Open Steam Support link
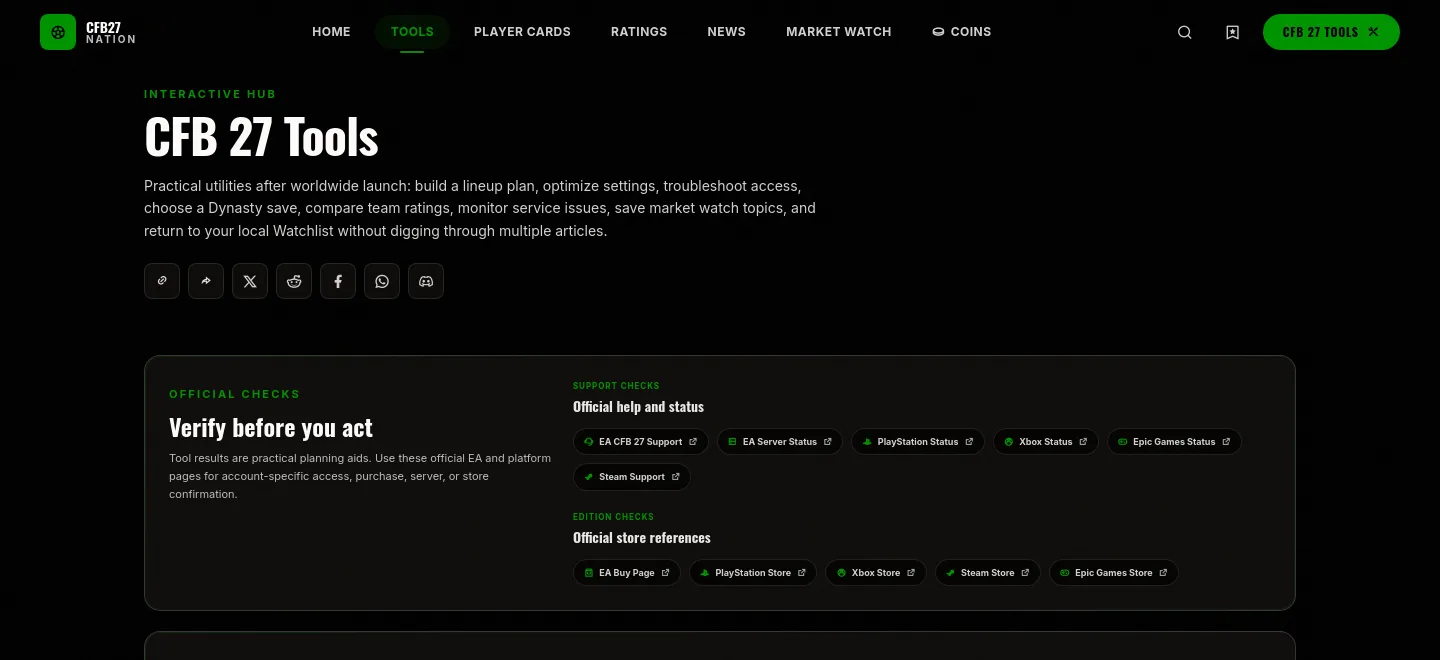This screenshot has width=1440, height=660. tap(632, 477)
